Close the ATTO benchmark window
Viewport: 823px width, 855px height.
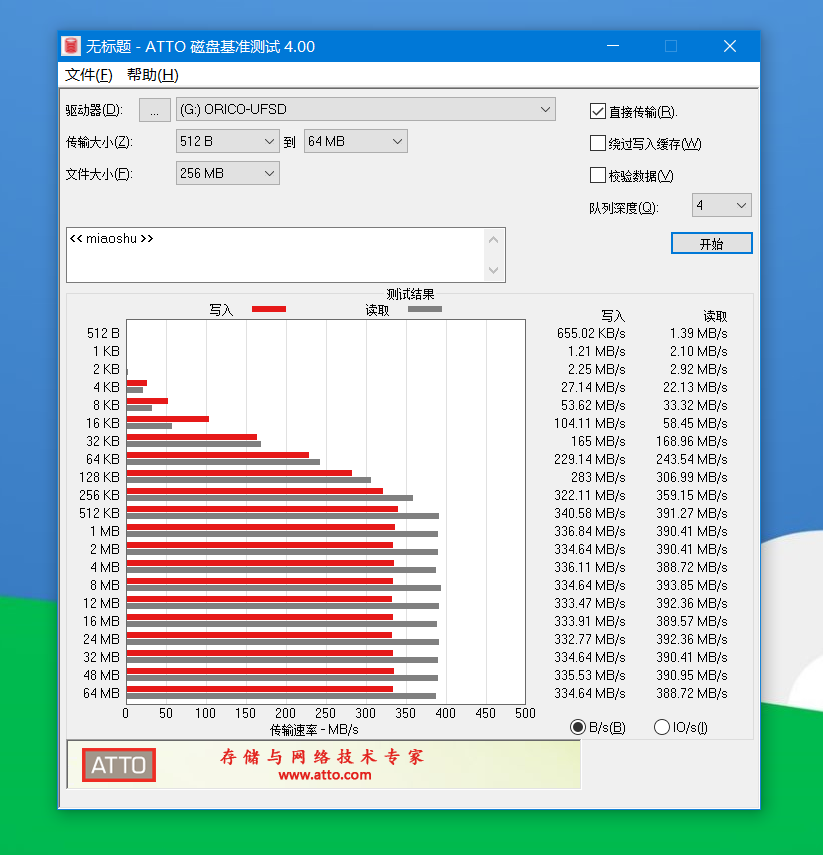(730, 46)
